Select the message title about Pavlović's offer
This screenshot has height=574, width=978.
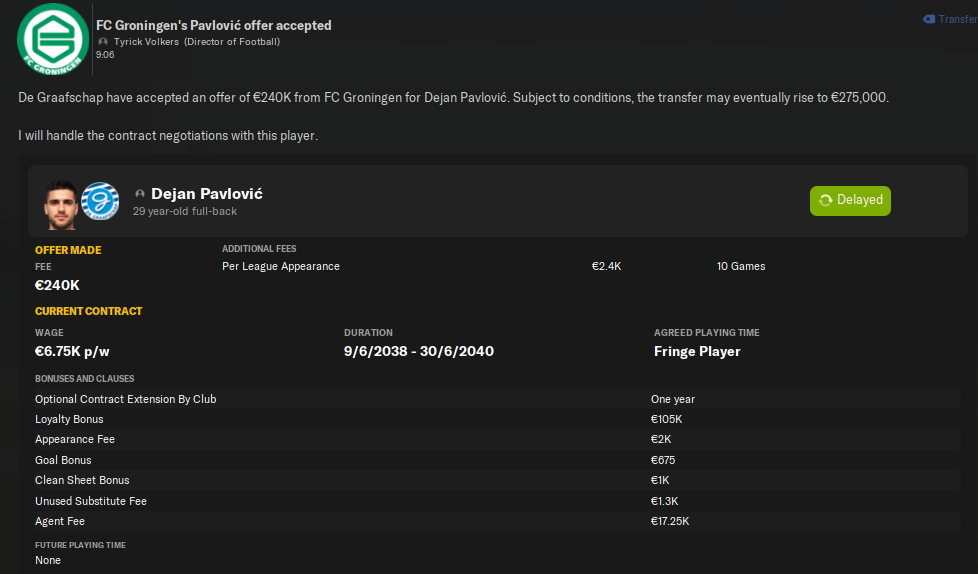213,25
